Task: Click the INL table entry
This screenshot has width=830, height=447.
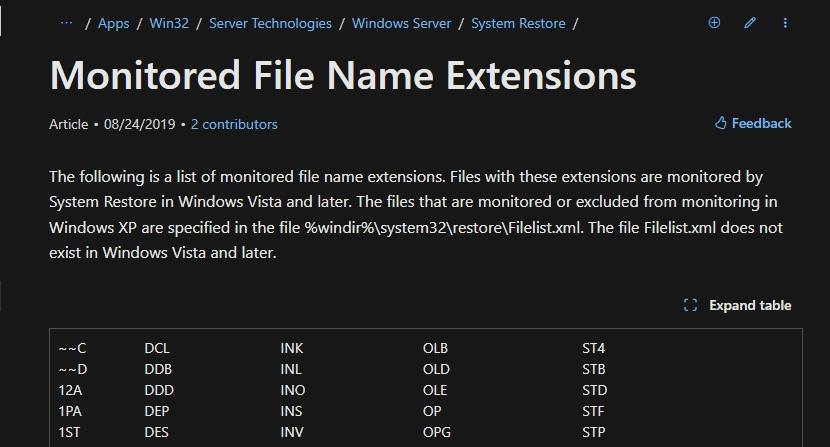Action: click(x=291, y=369)
